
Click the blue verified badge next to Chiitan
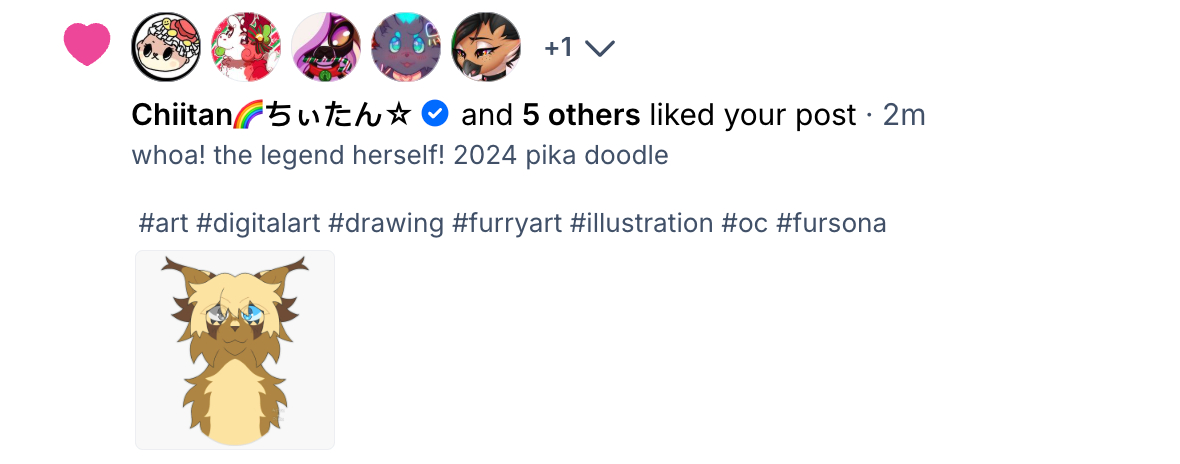pos(435,115)
